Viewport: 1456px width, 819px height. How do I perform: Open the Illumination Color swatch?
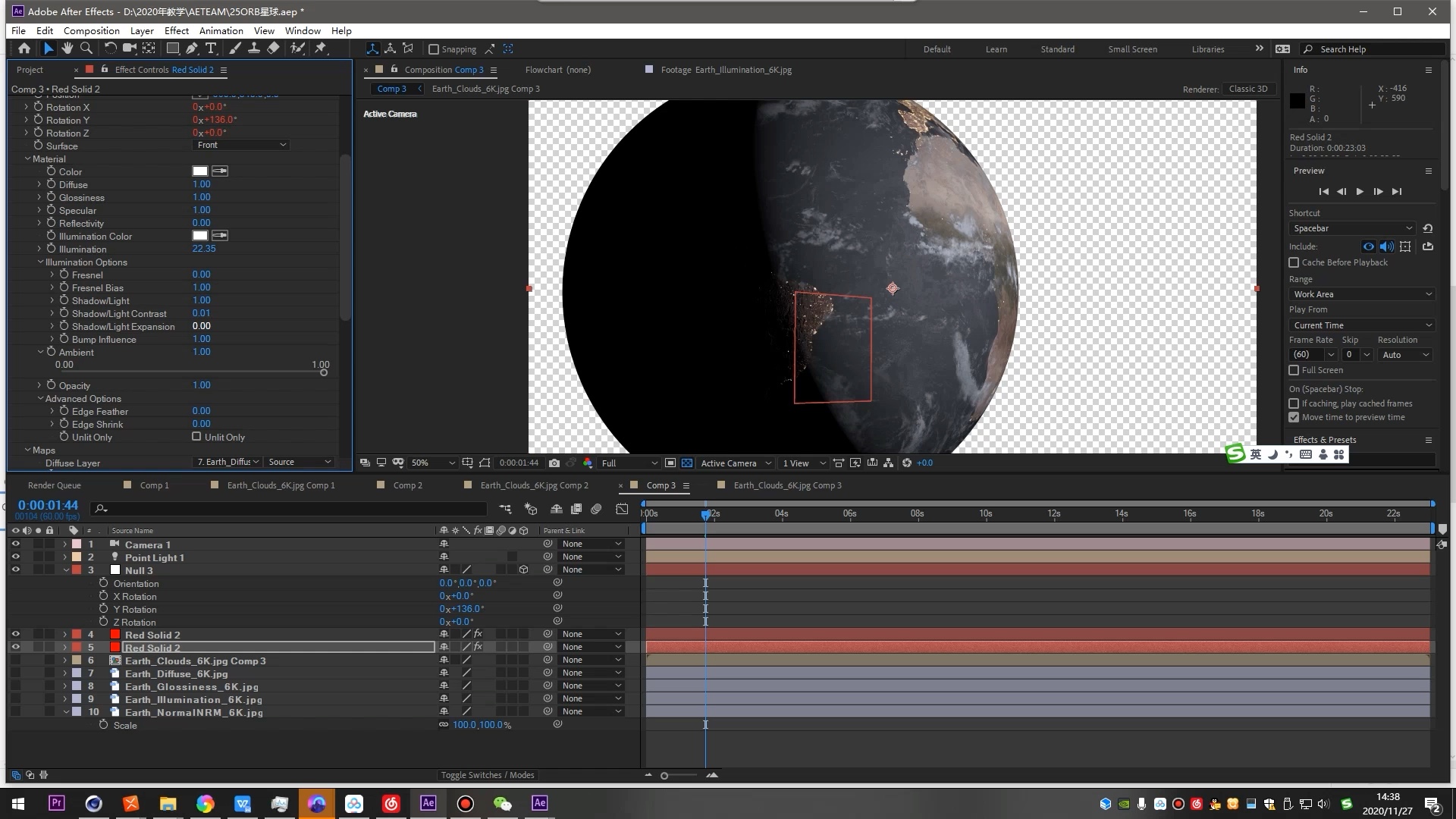[x=202, y=236]
